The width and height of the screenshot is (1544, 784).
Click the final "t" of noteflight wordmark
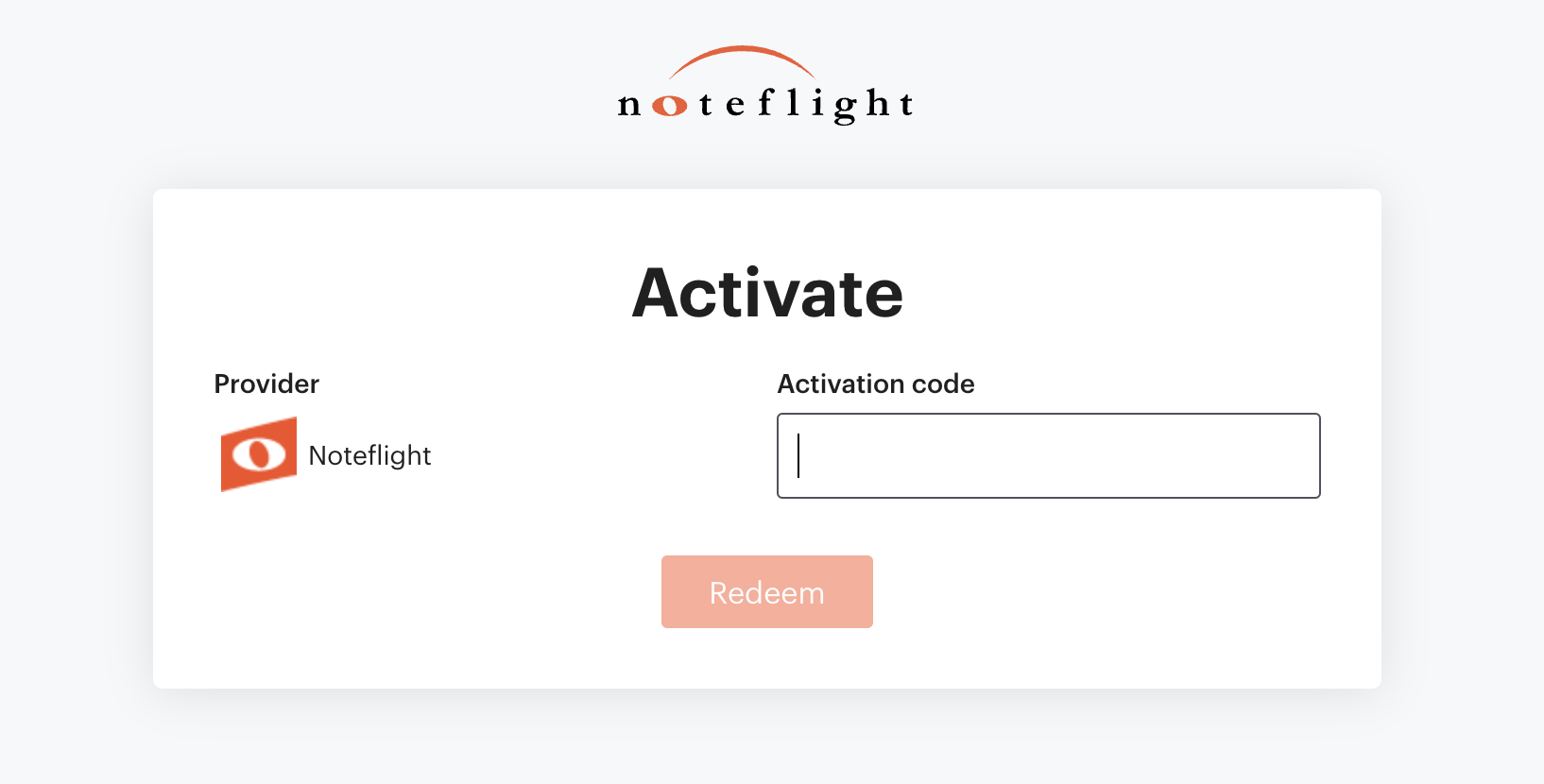click(x=906, y=104)
